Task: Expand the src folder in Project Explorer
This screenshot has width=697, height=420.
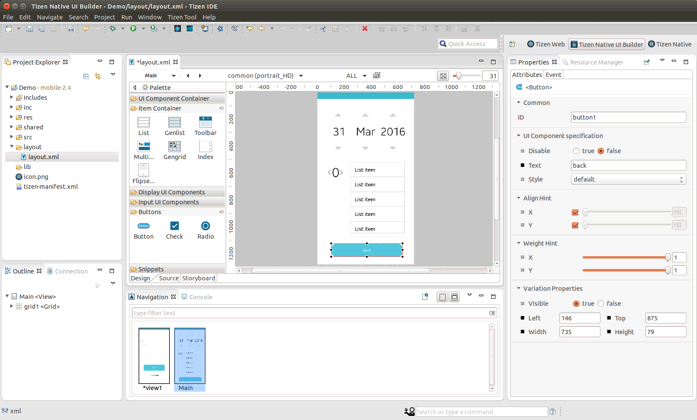Action: click(12, 137)
